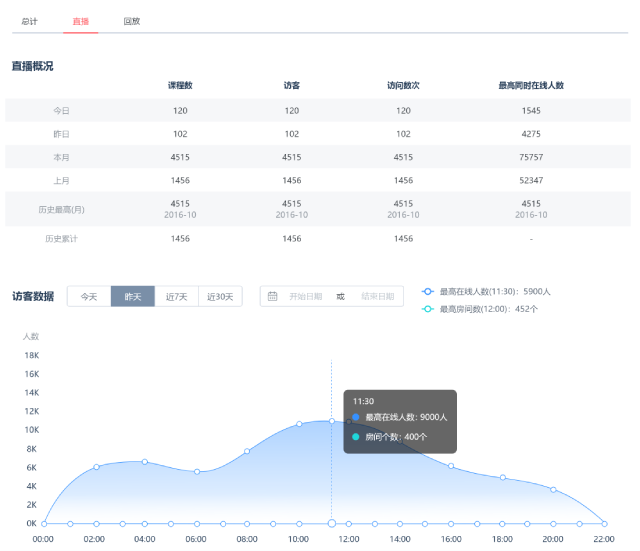
Task: Click the chart data point at 20:00
Action: (553, 489)
